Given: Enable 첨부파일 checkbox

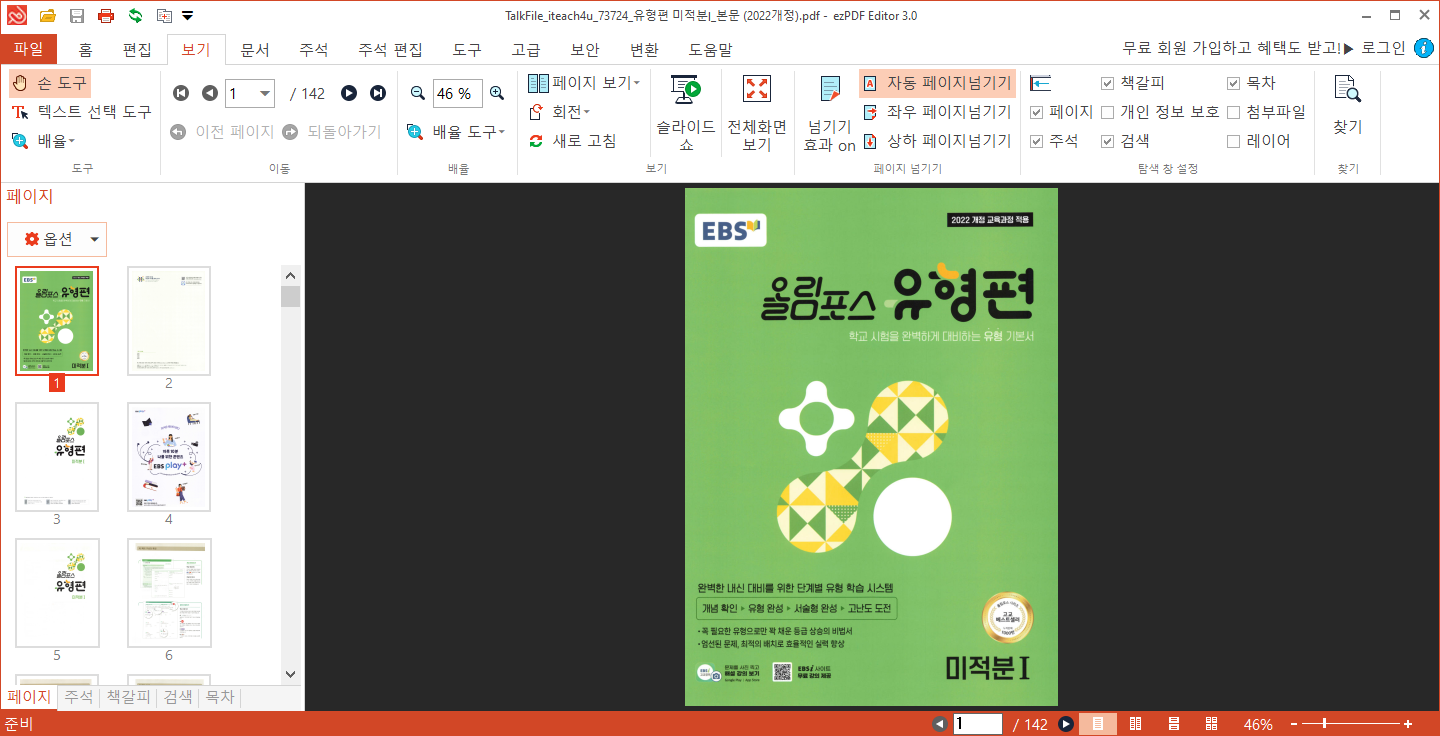Looking at the screenshot, I should (x=1233, y=112).
